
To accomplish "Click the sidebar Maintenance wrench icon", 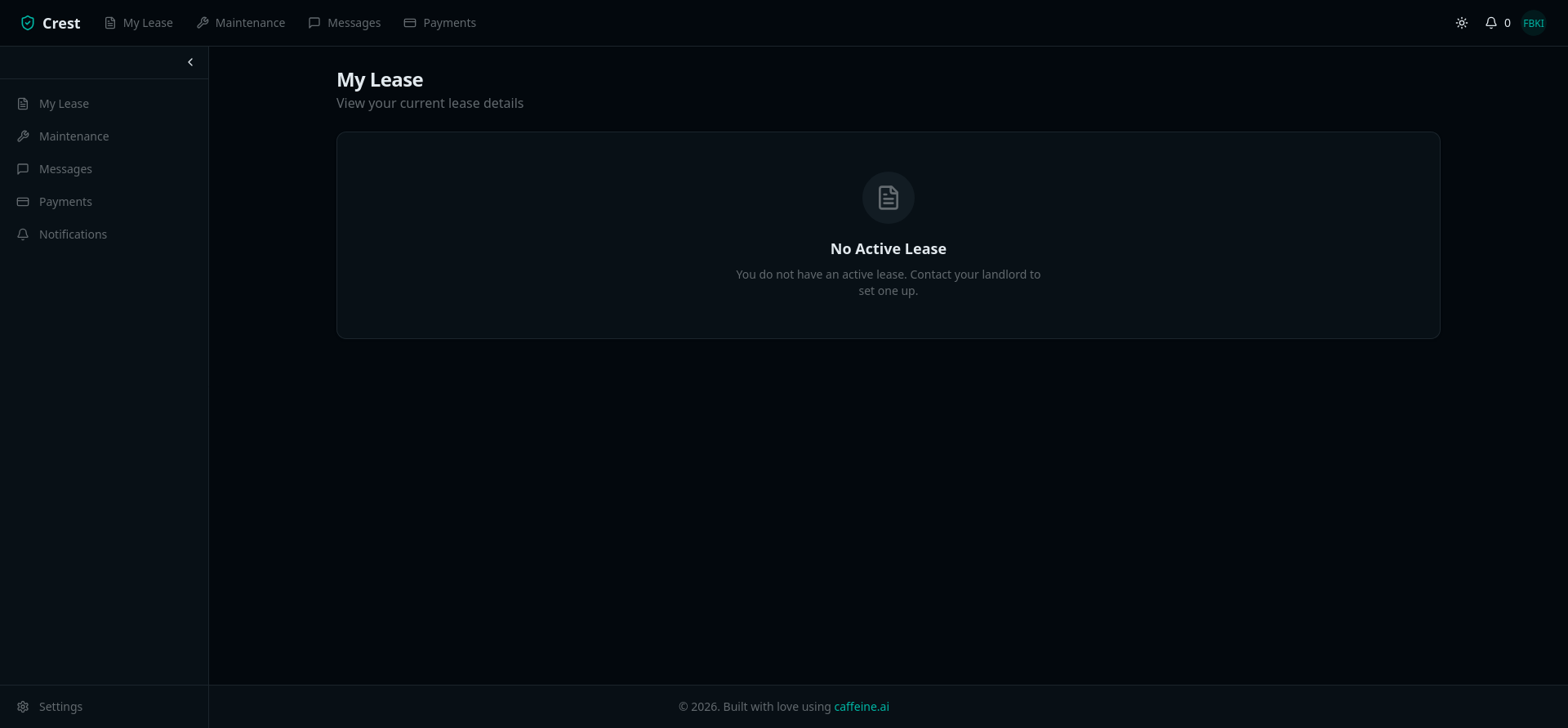I will [23, 136].
